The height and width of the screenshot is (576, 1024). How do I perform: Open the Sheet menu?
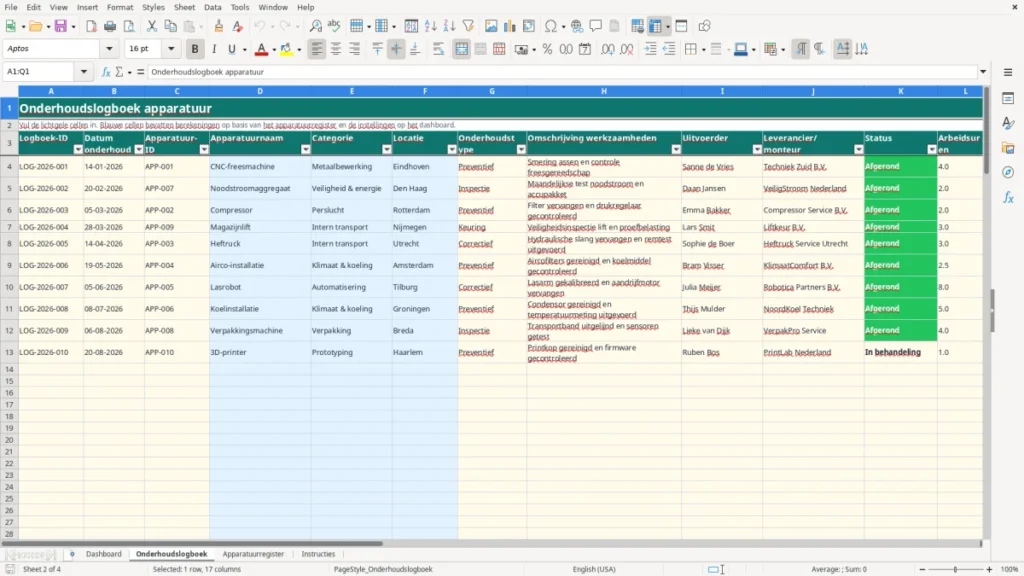click(x=184, y=7)
